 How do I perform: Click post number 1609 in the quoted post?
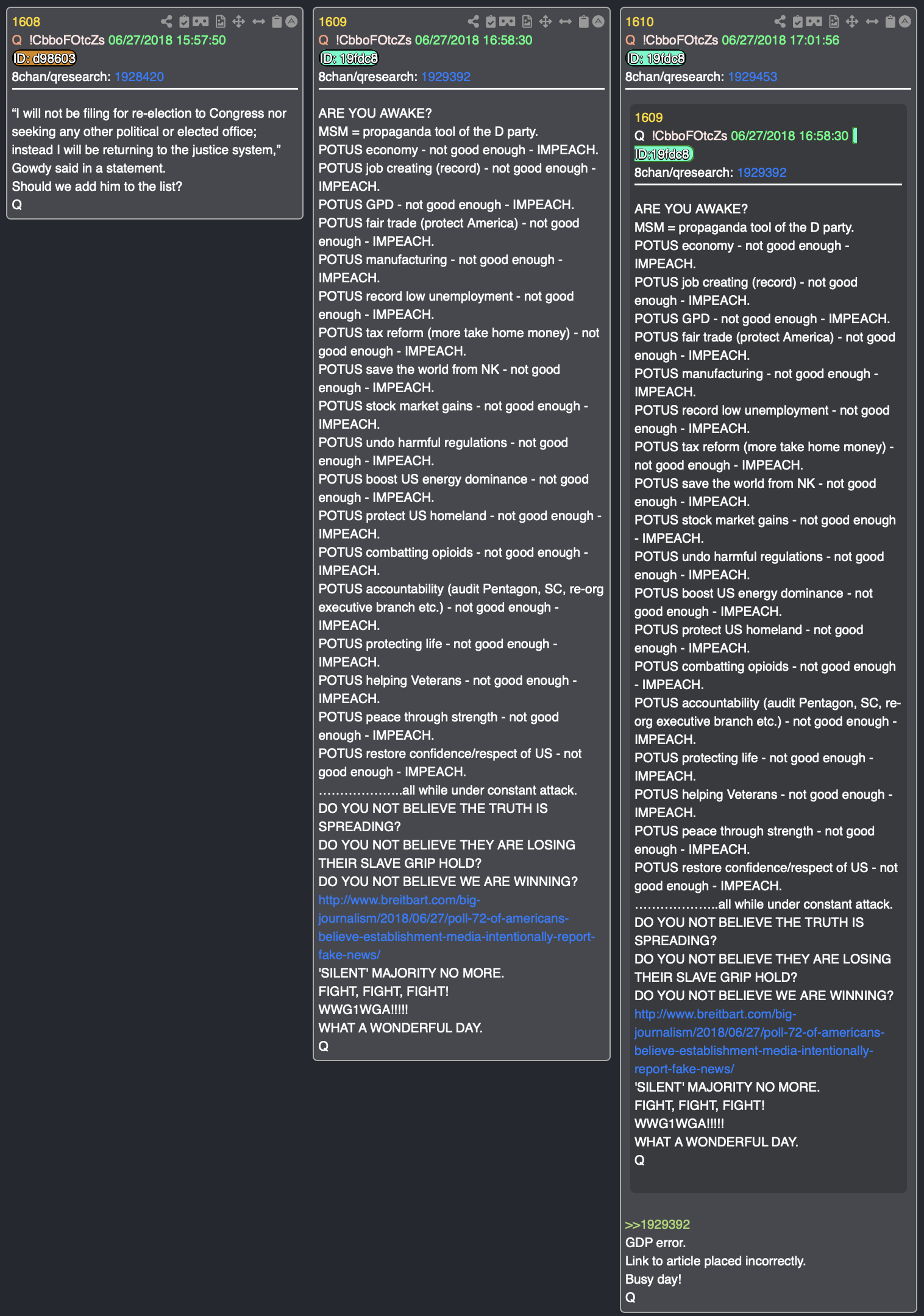pyautogui.click(x=649, y=118)
